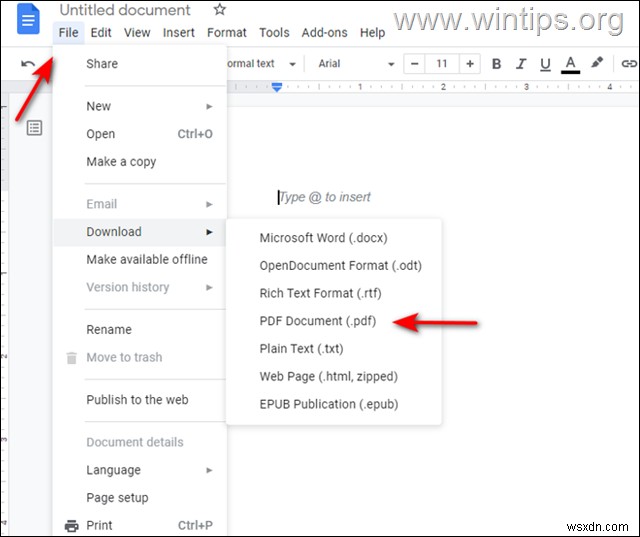Expand the New submenu

[140, 106]
